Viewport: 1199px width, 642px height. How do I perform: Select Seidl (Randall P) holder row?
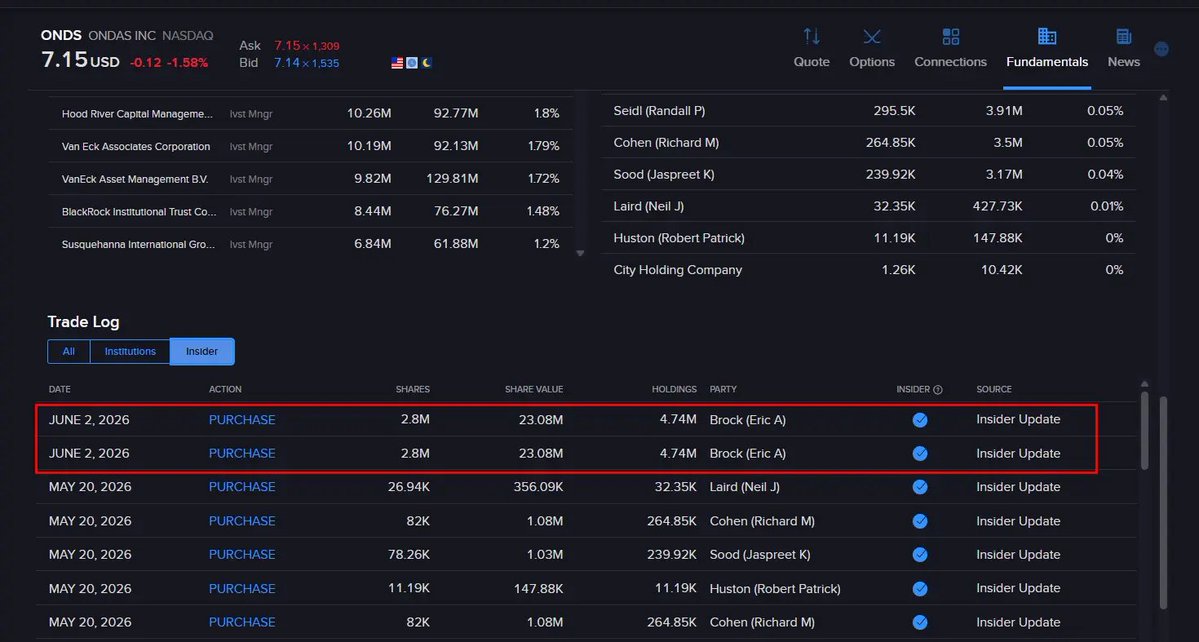tap(868, 111)
